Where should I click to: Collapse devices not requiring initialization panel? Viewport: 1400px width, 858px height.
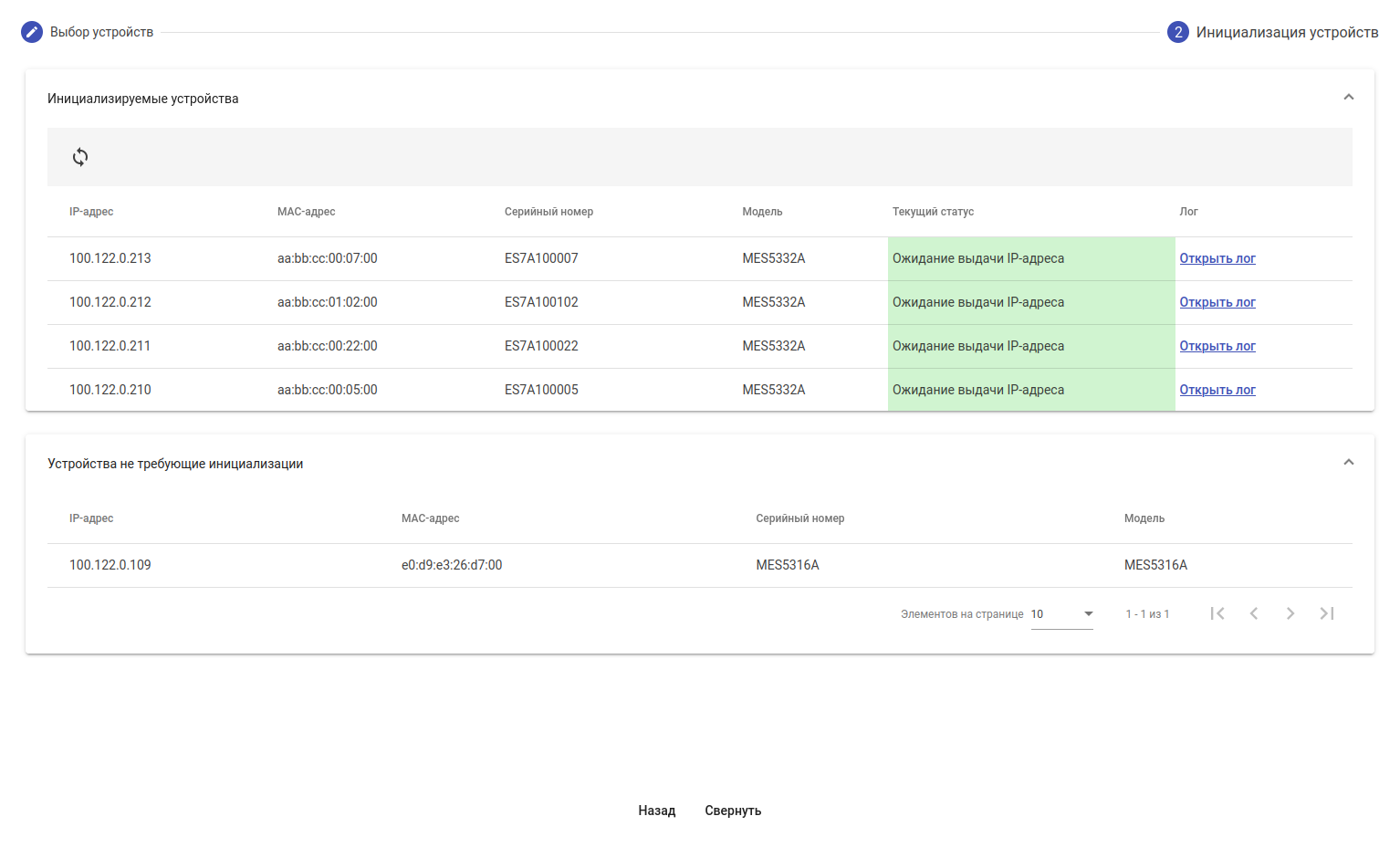(1348, 463)
